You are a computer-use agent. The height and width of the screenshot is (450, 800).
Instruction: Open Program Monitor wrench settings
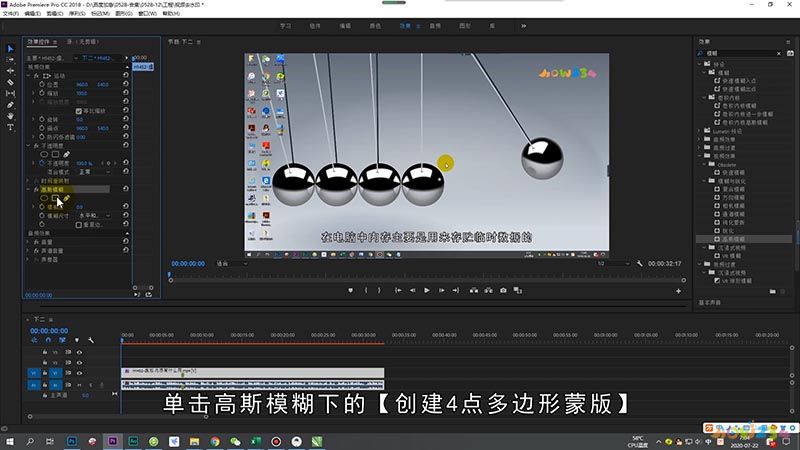click(x=640, y=264)
